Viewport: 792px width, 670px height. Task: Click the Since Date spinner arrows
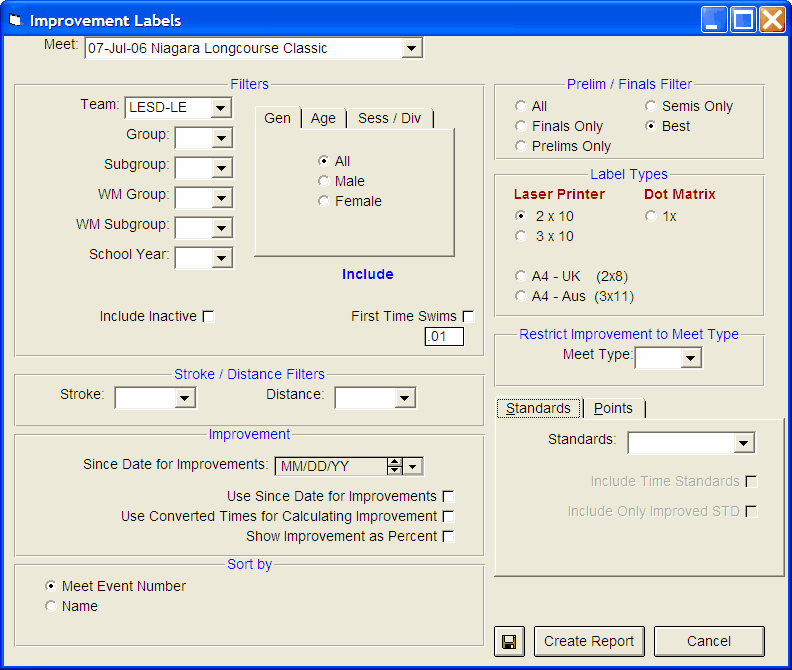coord(394,465)
